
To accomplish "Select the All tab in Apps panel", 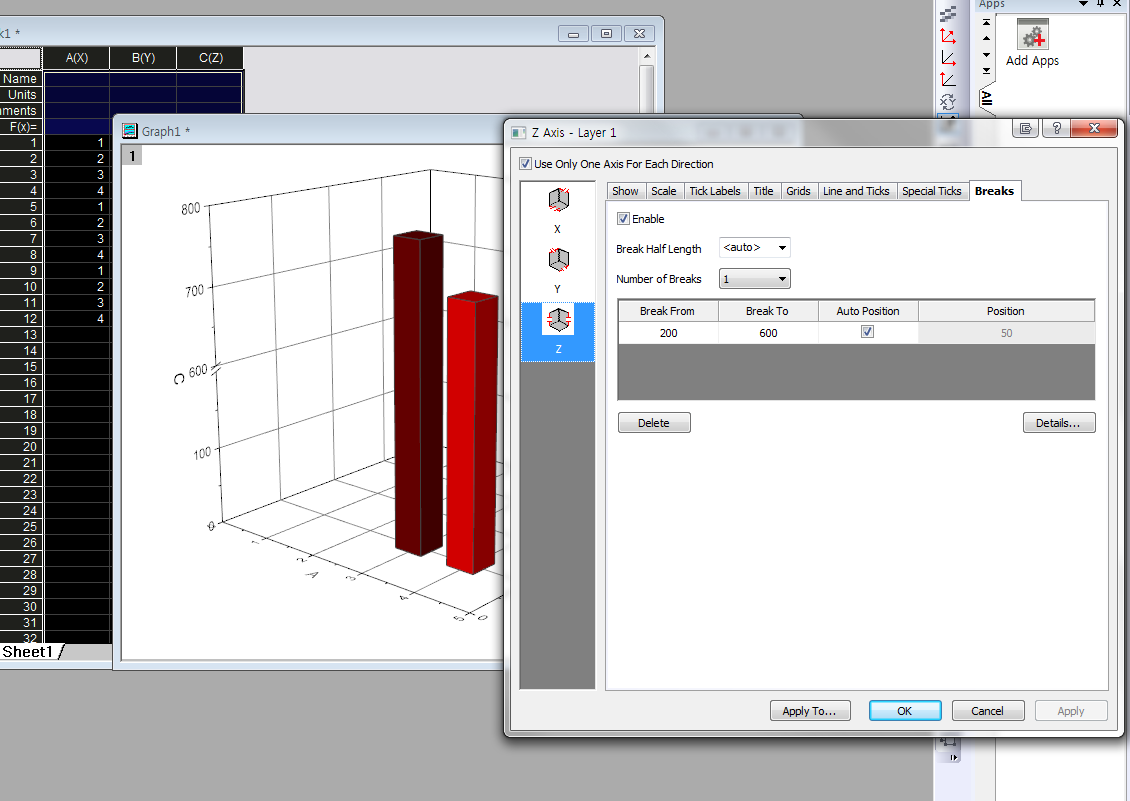I will tap(987, 98).
